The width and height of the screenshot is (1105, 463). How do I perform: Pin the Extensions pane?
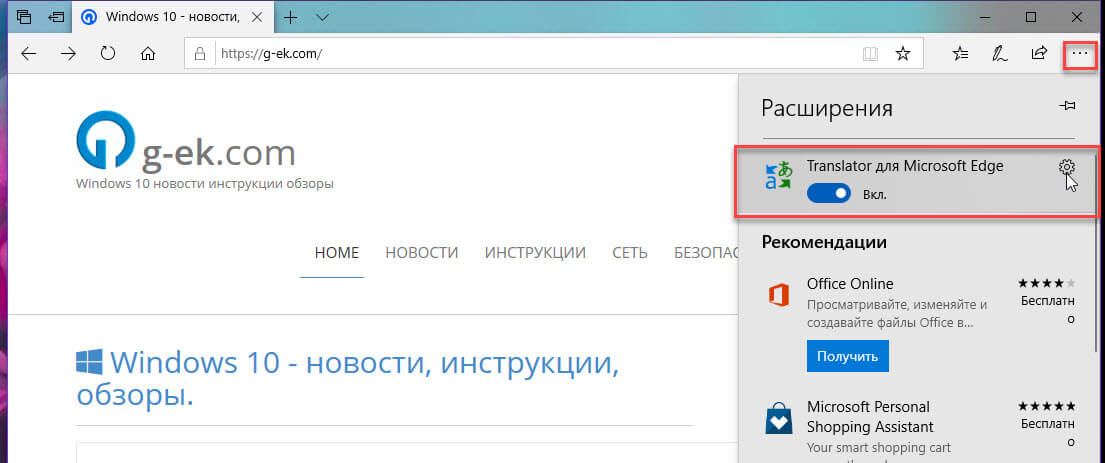pos(1067,106)
